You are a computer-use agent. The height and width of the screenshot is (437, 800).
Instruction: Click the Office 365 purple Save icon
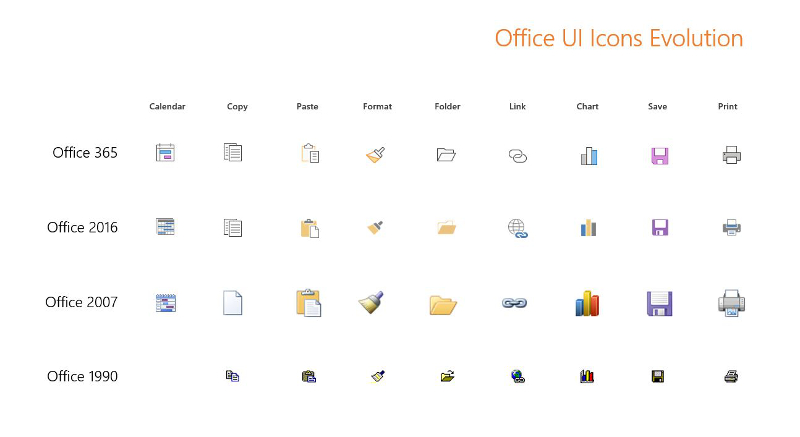tap(660, 156)
